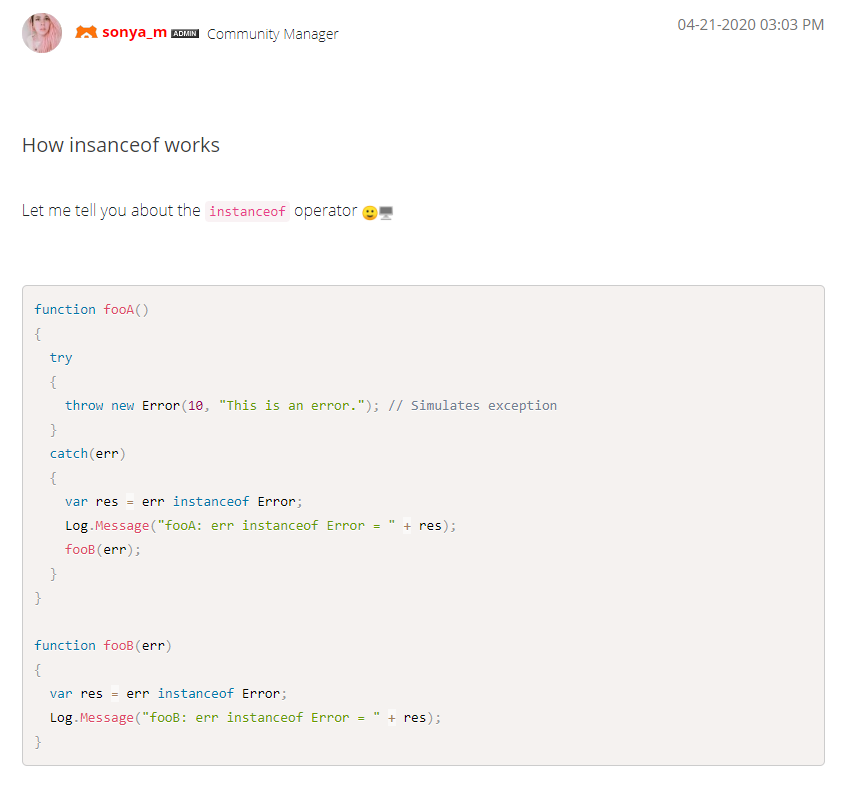
Task: Click the 'throw new Error' code line
Action: (x=123, y=405)
